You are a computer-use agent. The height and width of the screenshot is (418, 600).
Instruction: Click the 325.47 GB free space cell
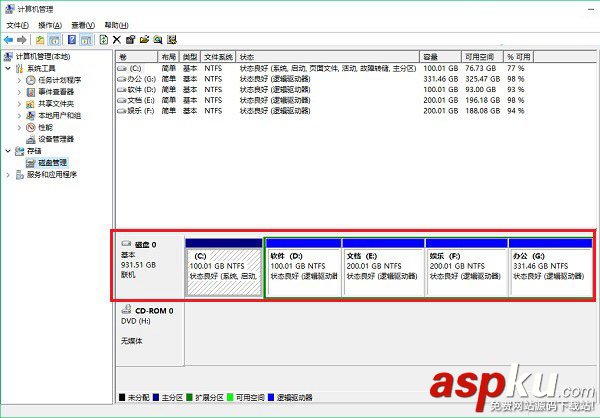coord(483,79)
